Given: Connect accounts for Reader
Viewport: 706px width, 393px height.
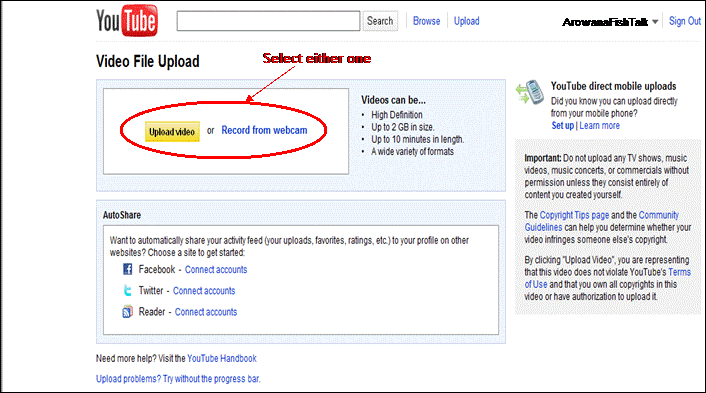Looking at the screenshot, I should (206, 312).
